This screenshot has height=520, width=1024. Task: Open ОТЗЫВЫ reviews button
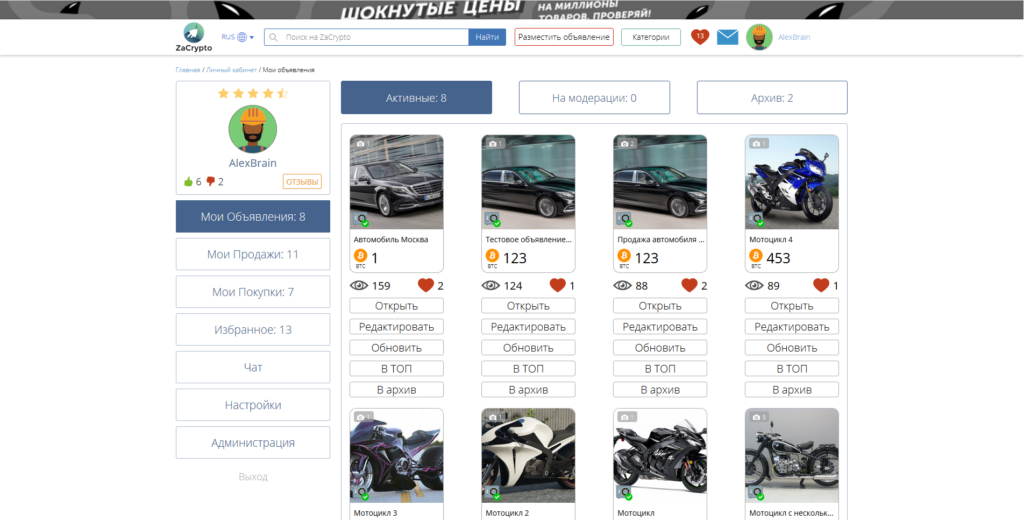pos(302,182)
